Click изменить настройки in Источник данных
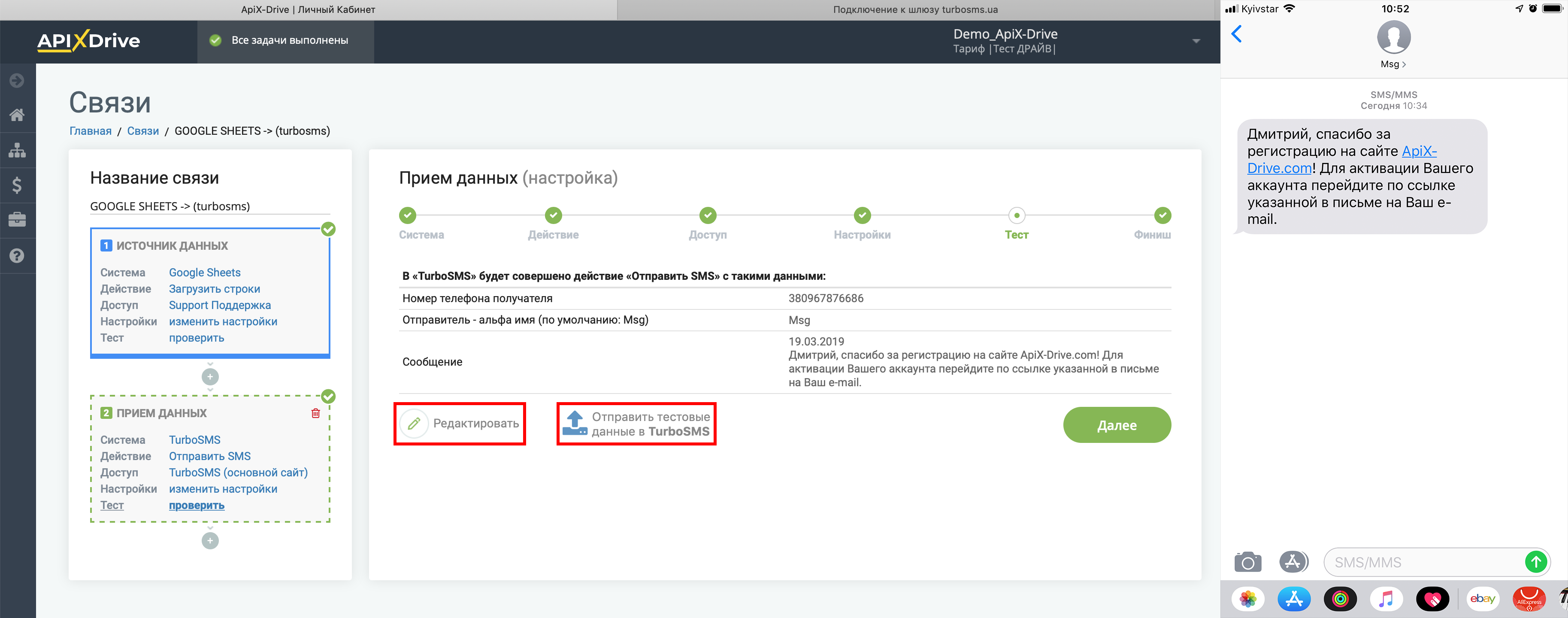Screen dimensions: 1568x618 (223, 321)
